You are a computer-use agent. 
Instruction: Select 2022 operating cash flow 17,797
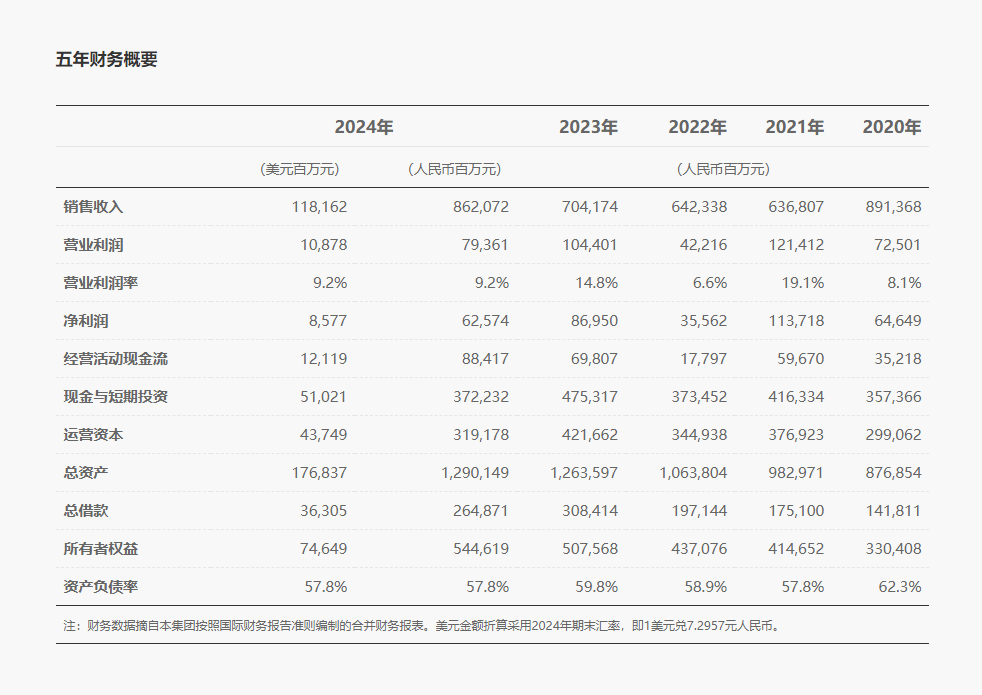coord(703,359)
